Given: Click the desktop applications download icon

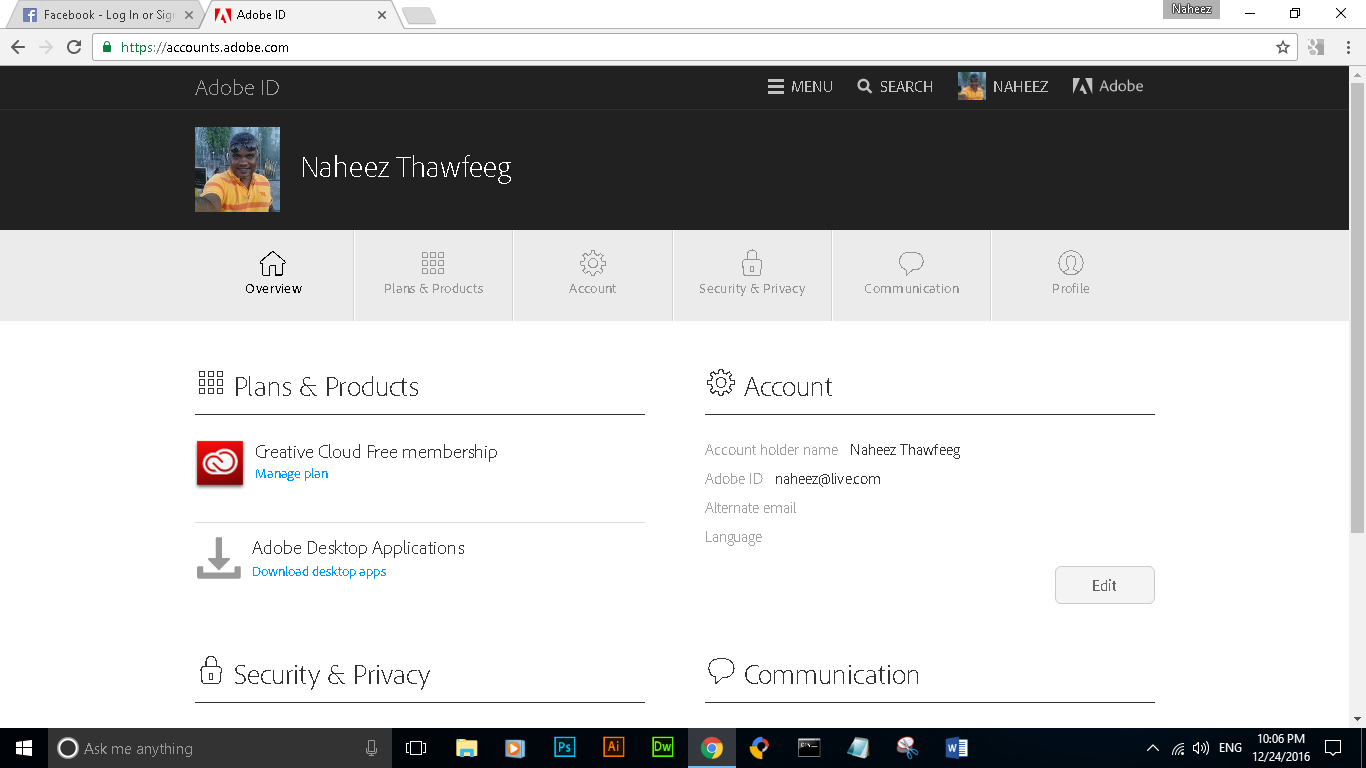Looking at the screenshot, I should pyautogui.click(x=219, y=558).
